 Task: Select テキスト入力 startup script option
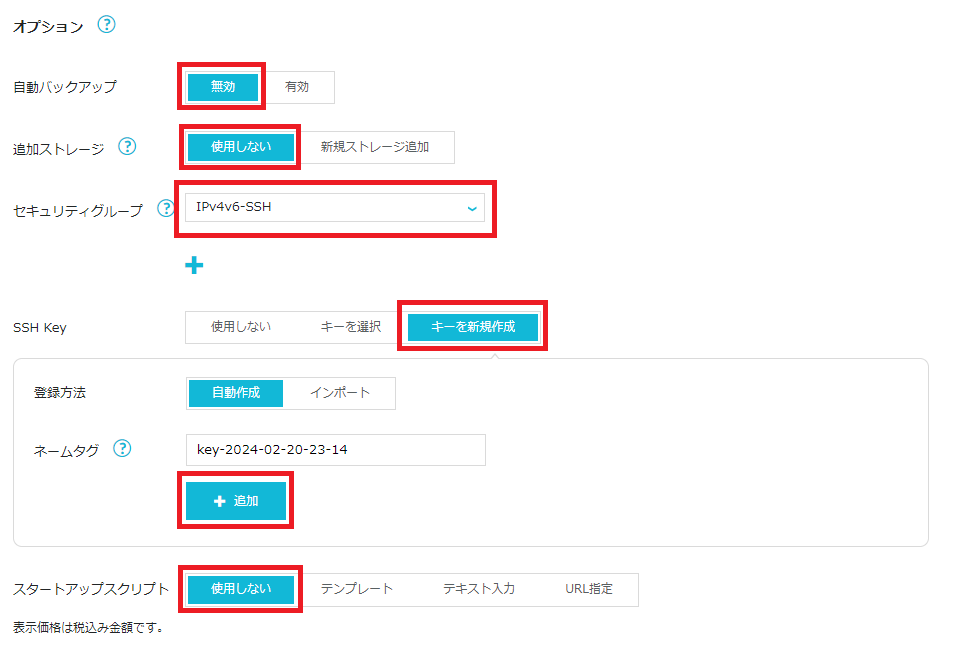(x=479, y=589)
